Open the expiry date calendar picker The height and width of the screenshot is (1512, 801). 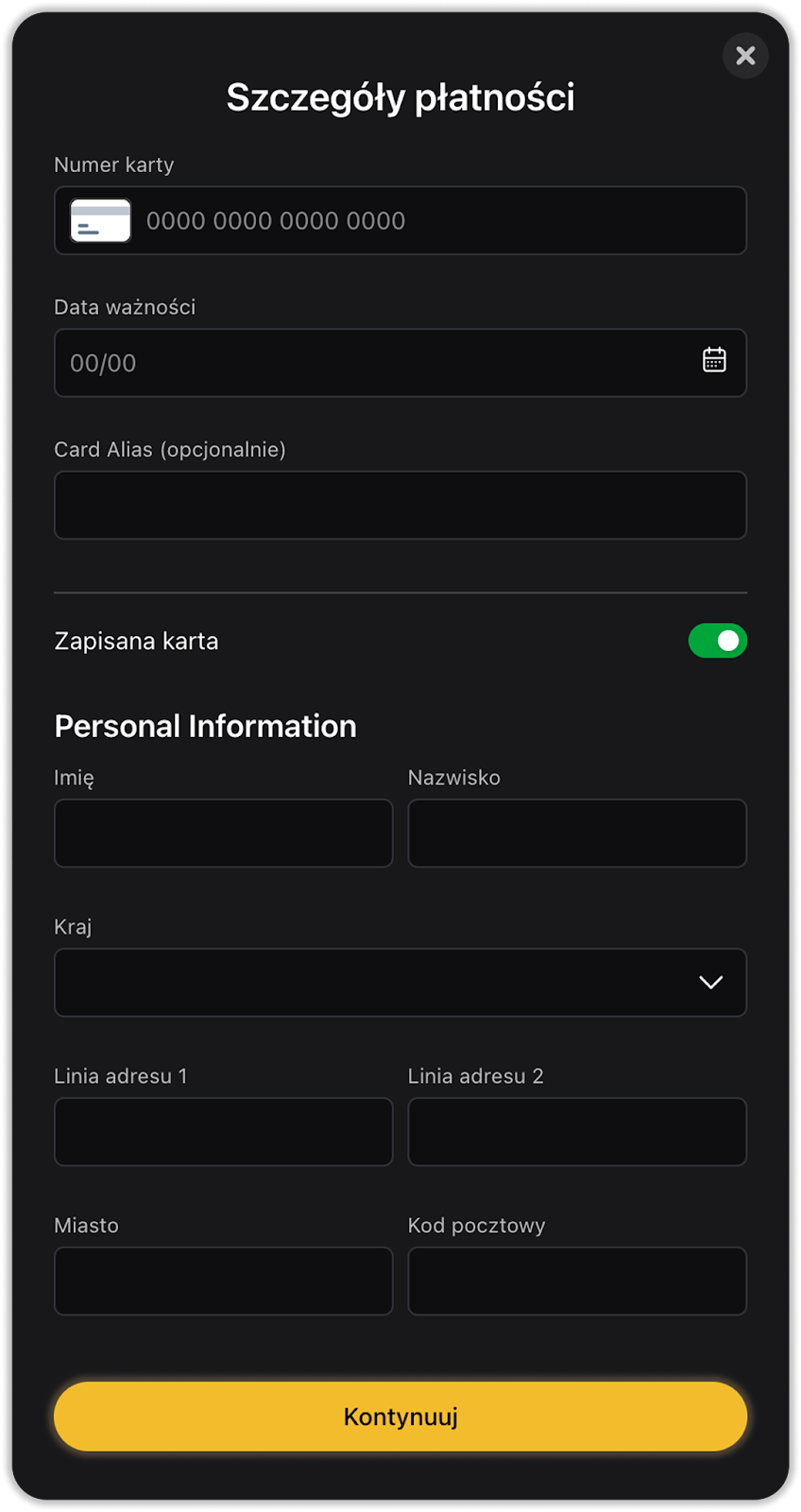(x=714, y=360)
